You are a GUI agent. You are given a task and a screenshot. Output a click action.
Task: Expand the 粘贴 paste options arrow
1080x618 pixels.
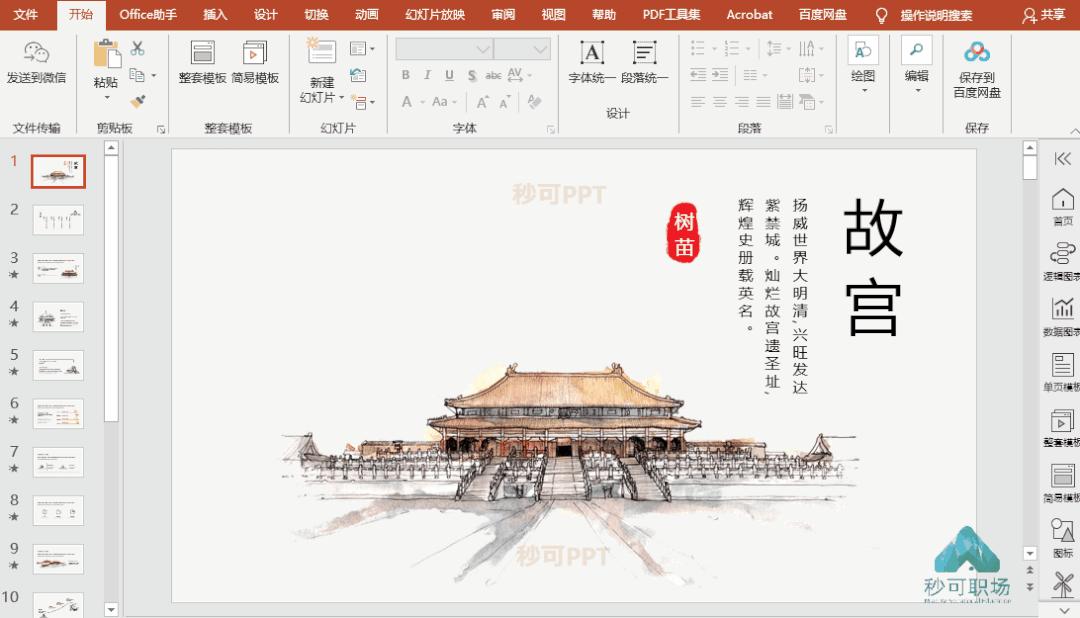pyautogui.click(x=107, y=98)
